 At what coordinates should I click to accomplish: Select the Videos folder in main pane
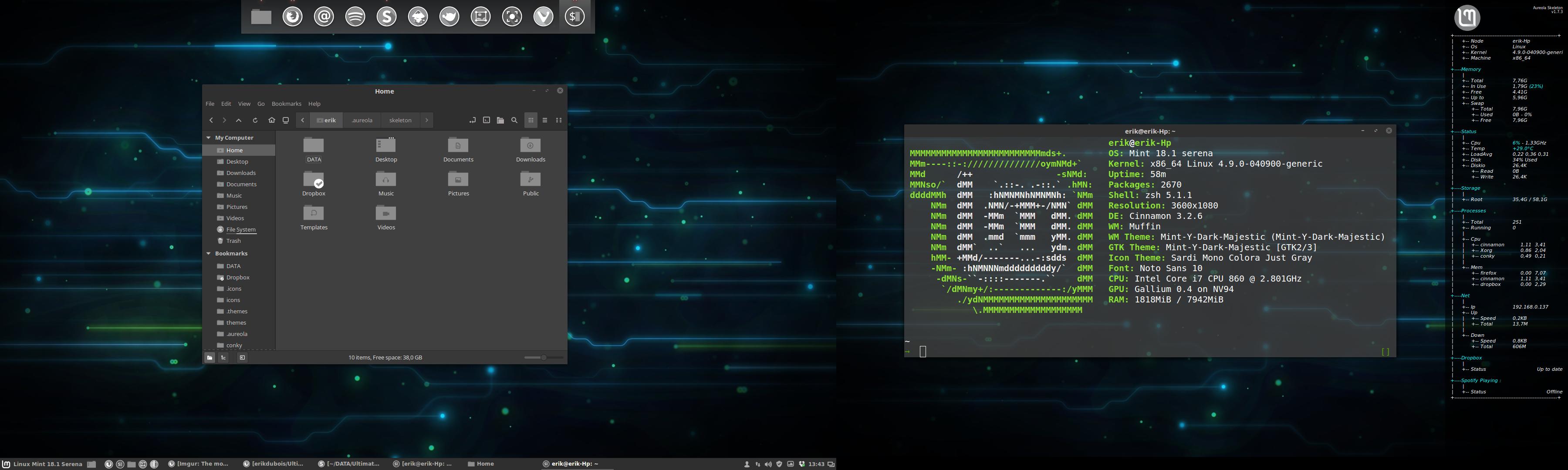pos(386,218)
